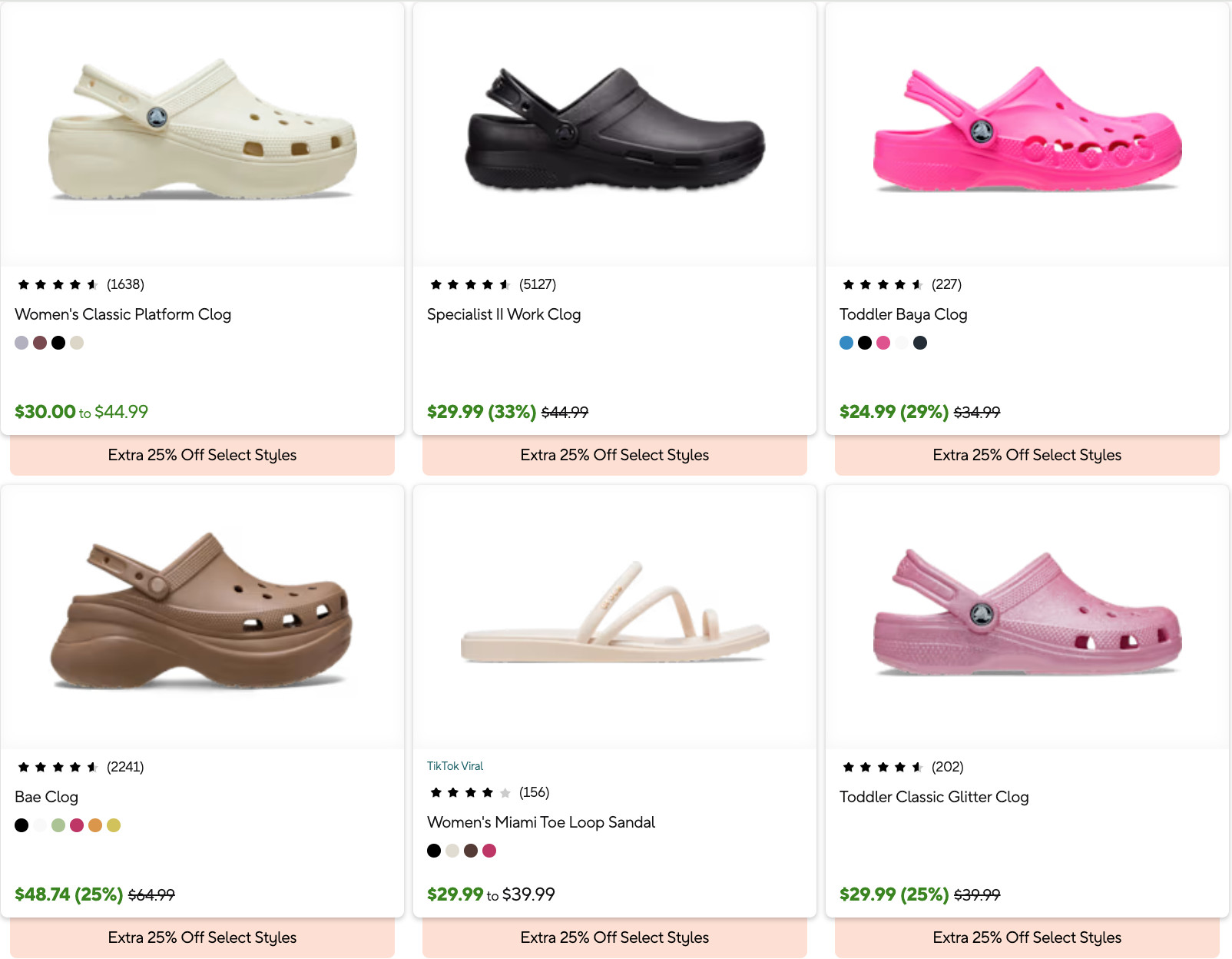The width and height of the screenshot is (1232, 959).
Task: Open the Miami Toe Loop Sandal image
Action: [x=614, y=613]
